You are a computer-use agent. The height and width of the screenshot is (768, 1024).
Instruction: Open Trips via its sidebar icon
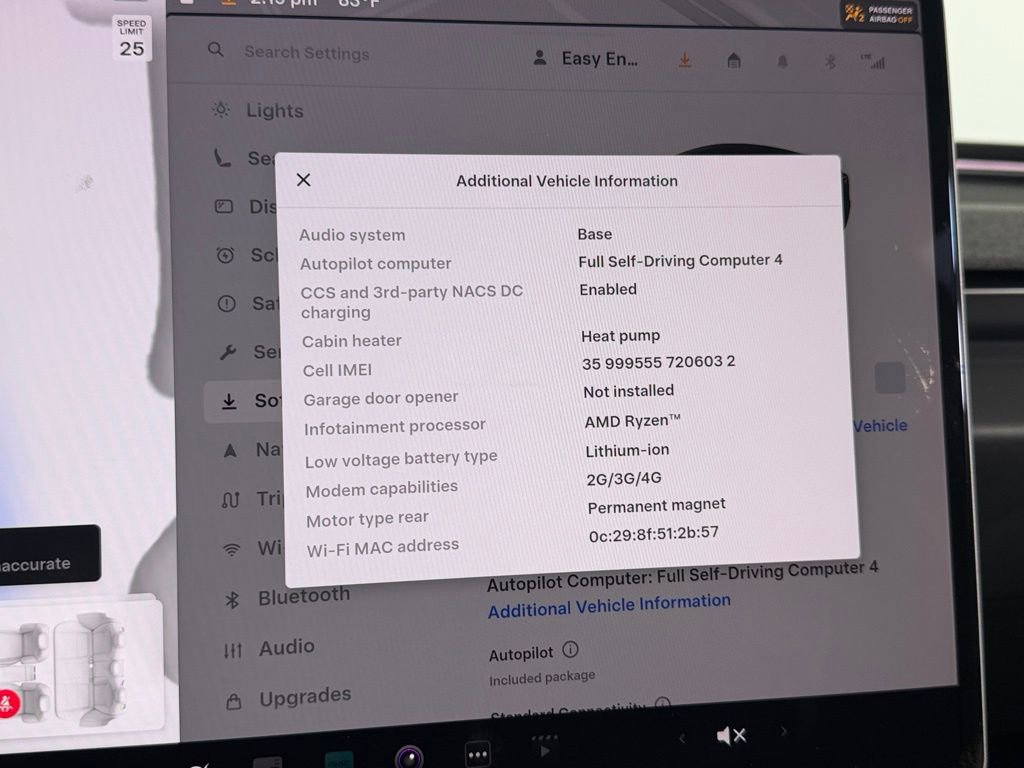click(231, 498)
